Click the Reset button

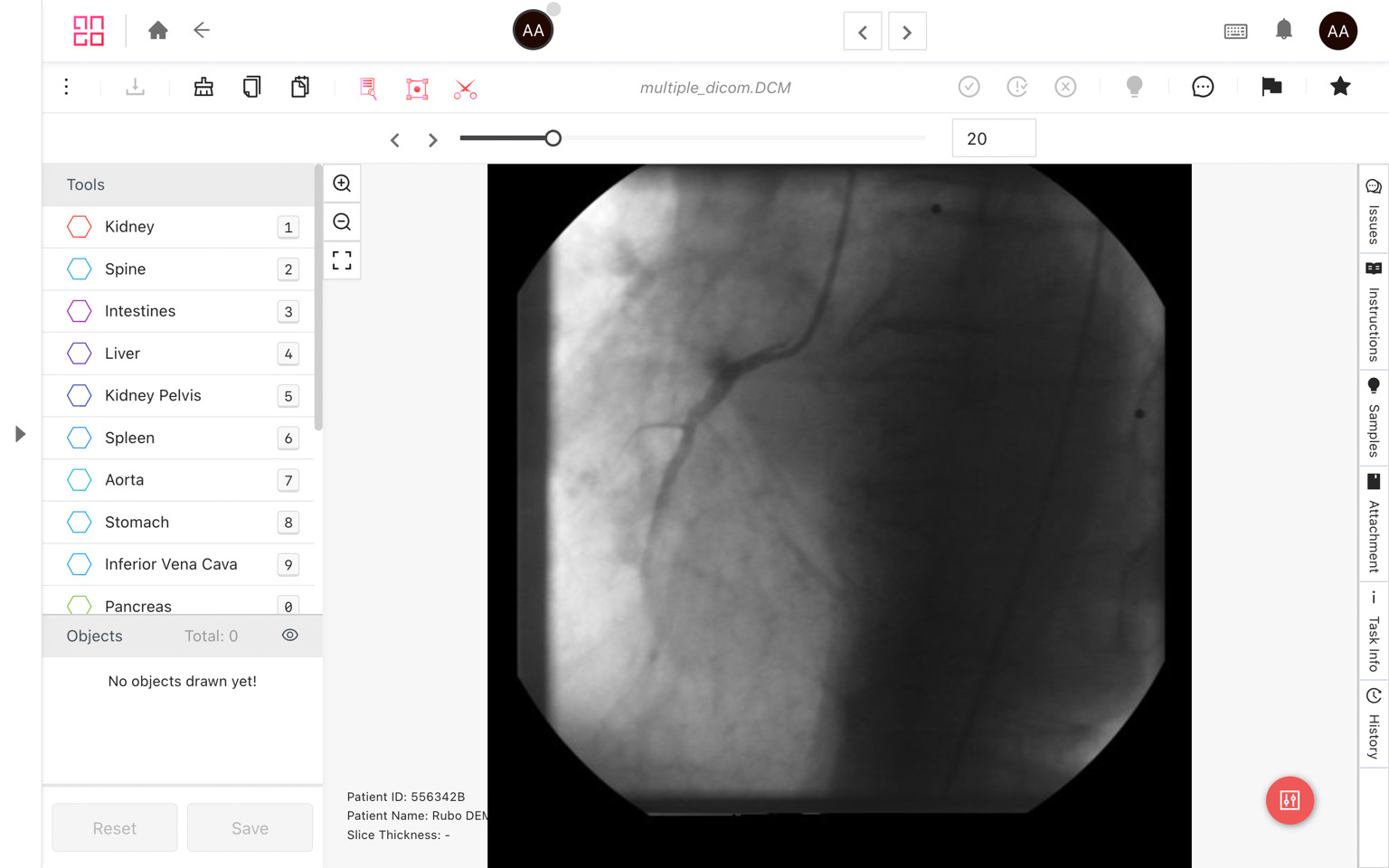115,828
